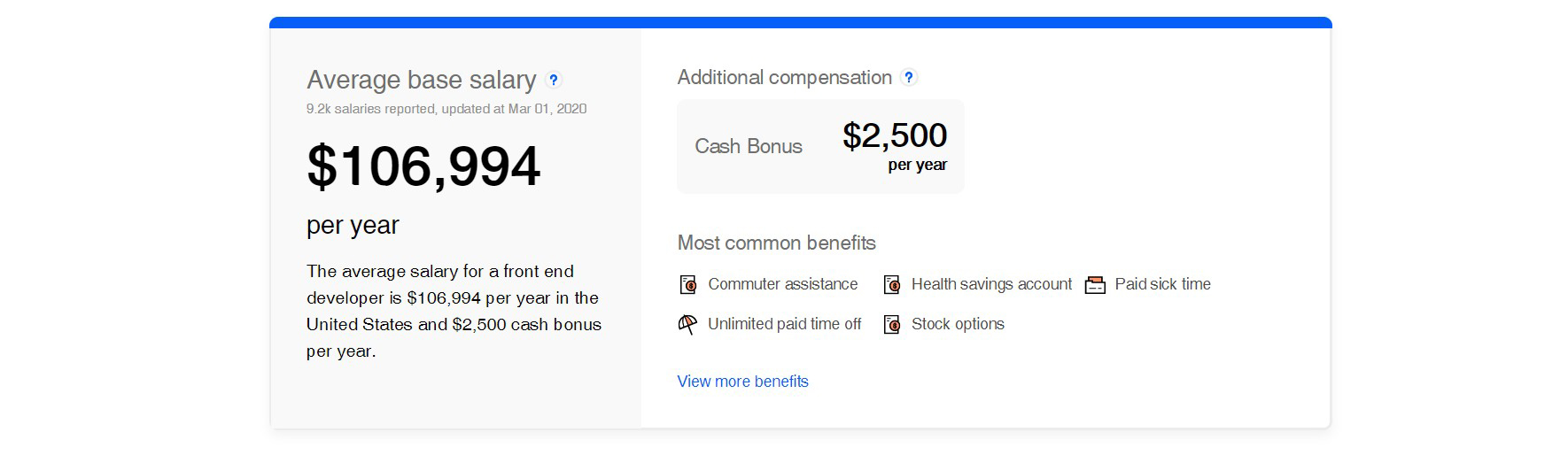Screen dimensions: 1568x463
Task: Click the Stock options icon
Action: pos(891,324)
